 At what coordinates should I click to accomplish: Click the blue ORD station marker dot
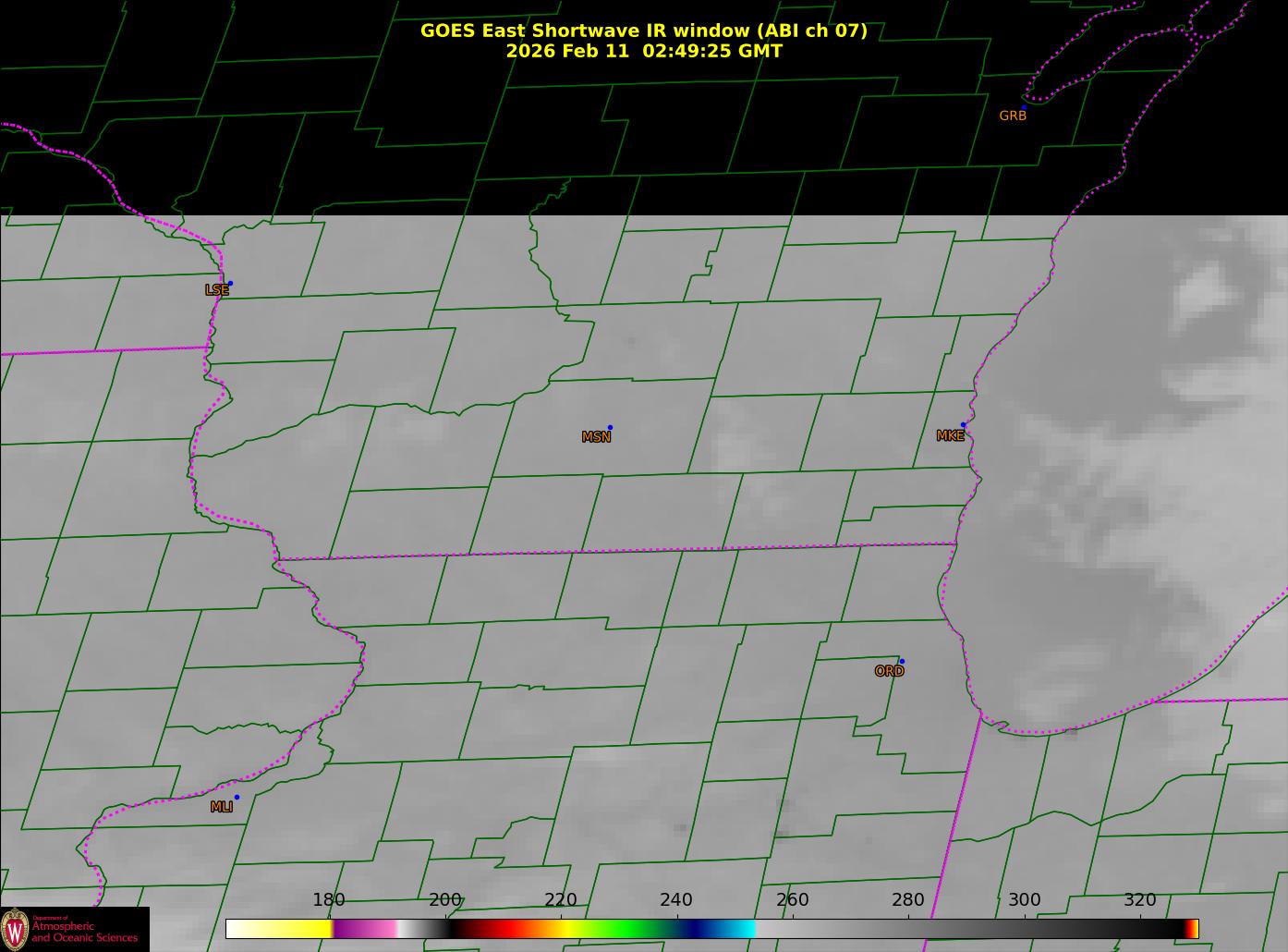click(x=902, y=661)
